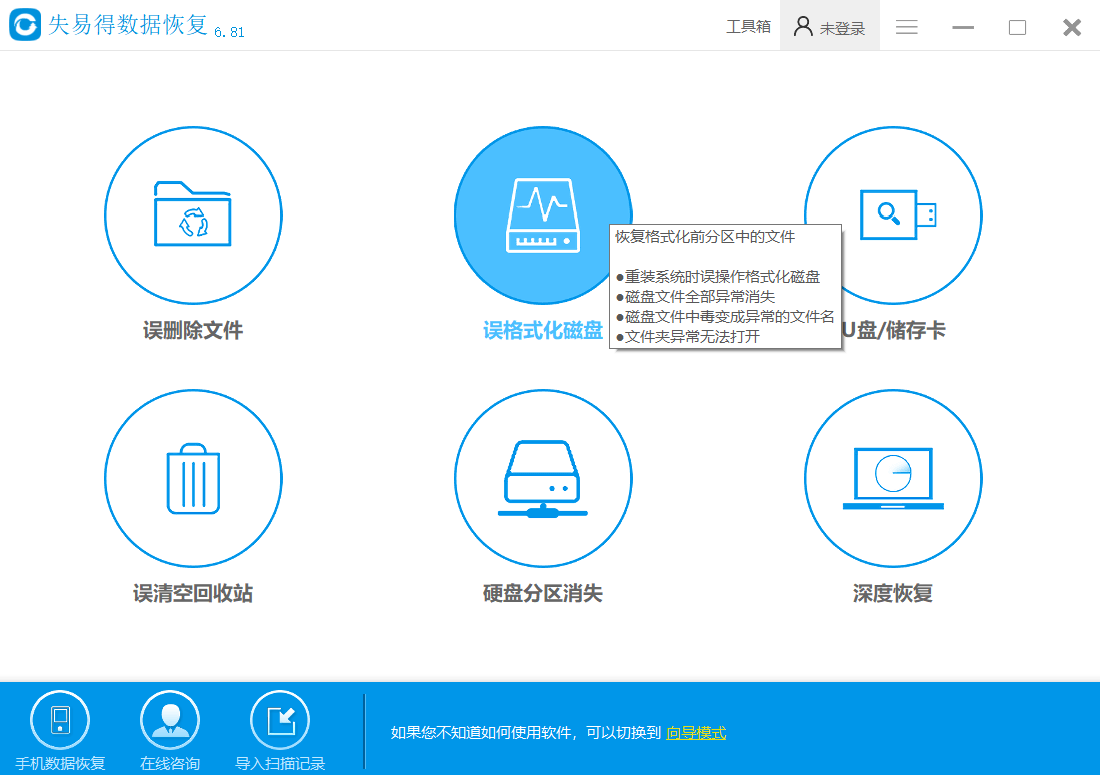Switch to 向导模式 via the link

[x=696, y=733]
